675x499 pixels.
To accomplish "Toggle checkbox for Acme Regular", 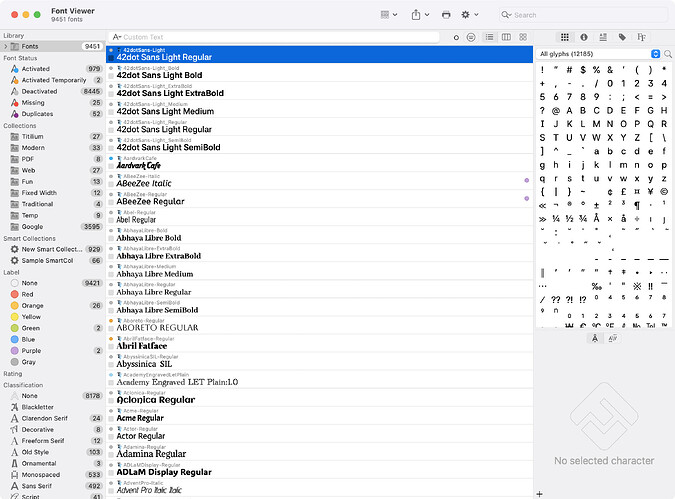I will click(111, 419).
